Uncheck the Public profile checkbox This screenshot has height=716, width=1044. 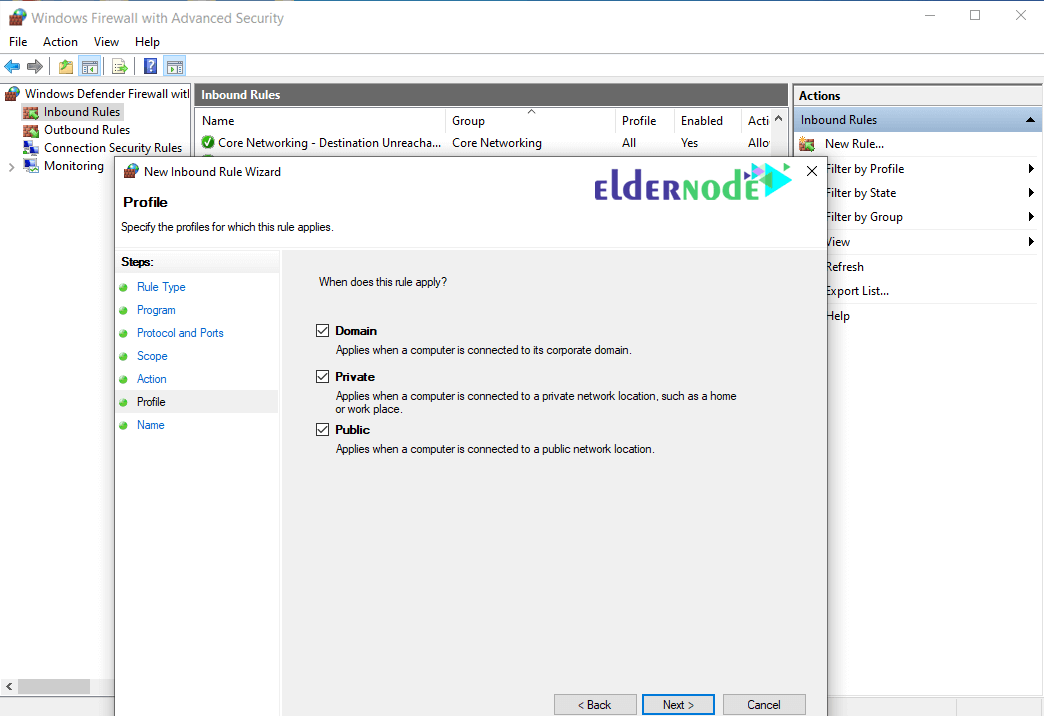point(322,429)
